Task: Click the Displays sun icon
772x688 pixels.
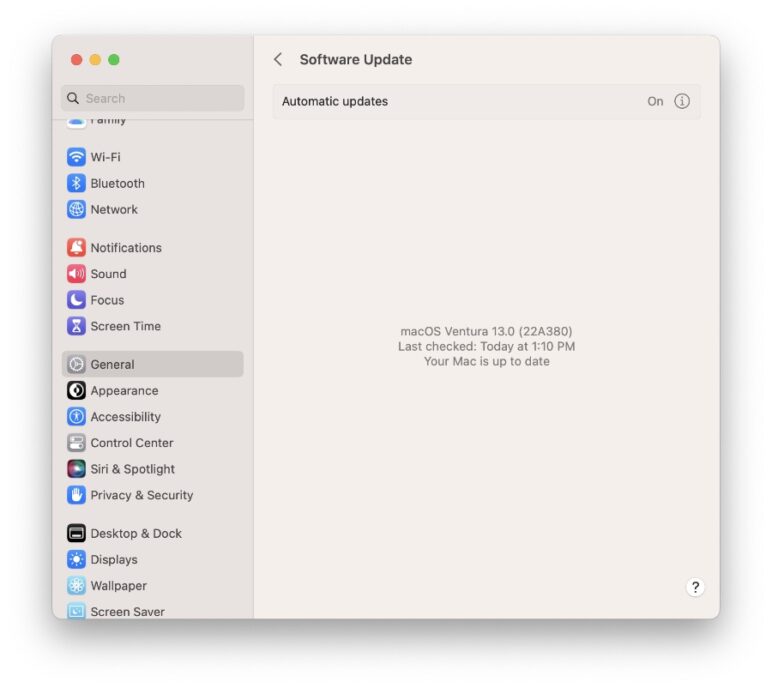Action: click(76, 559)
